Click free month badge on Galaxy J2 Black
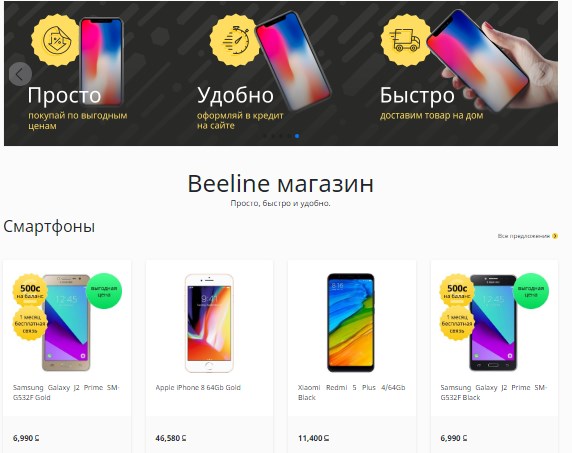This screenshot has width=572, height=453. pyautogui.click(x=457, y=323)
